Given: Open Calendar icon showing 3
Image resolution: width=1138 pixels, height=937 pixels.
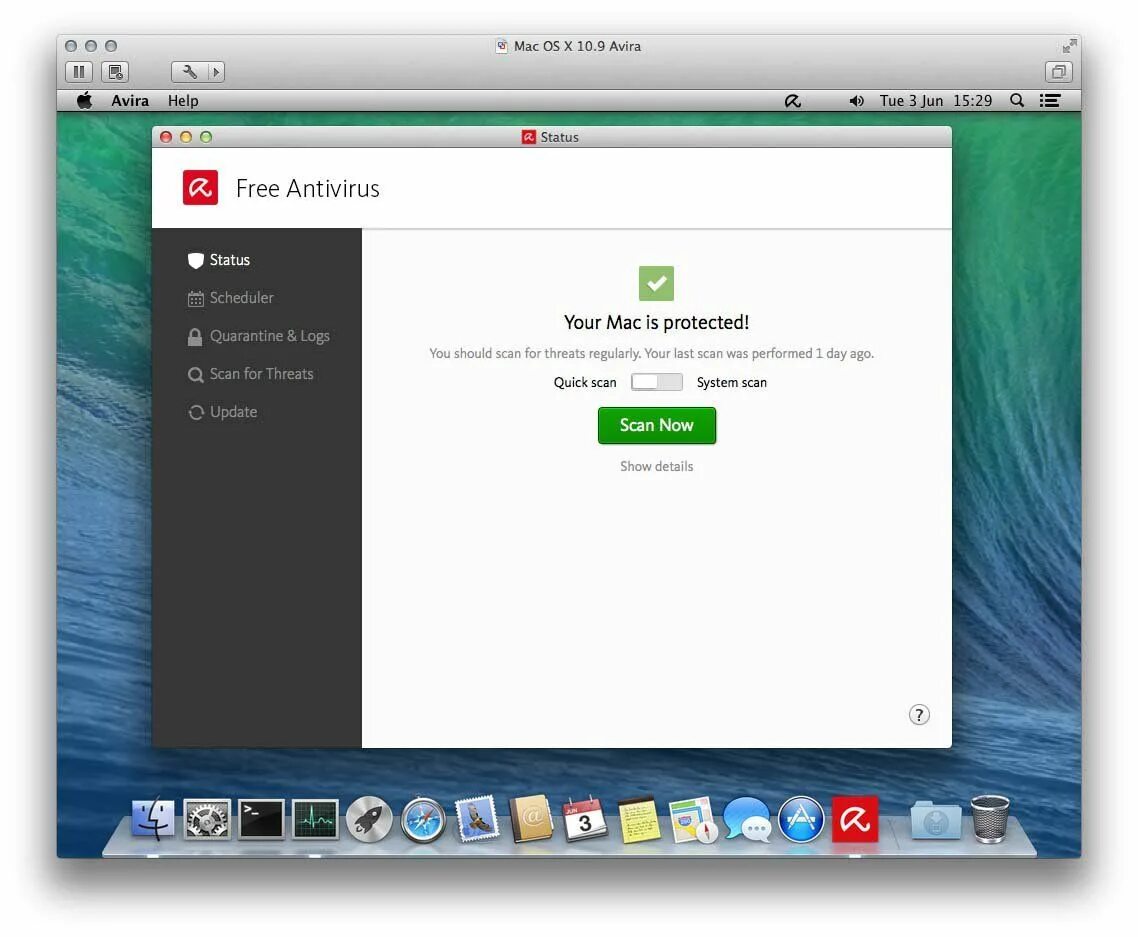Looking at the screenshot, I should click(585, 819).
